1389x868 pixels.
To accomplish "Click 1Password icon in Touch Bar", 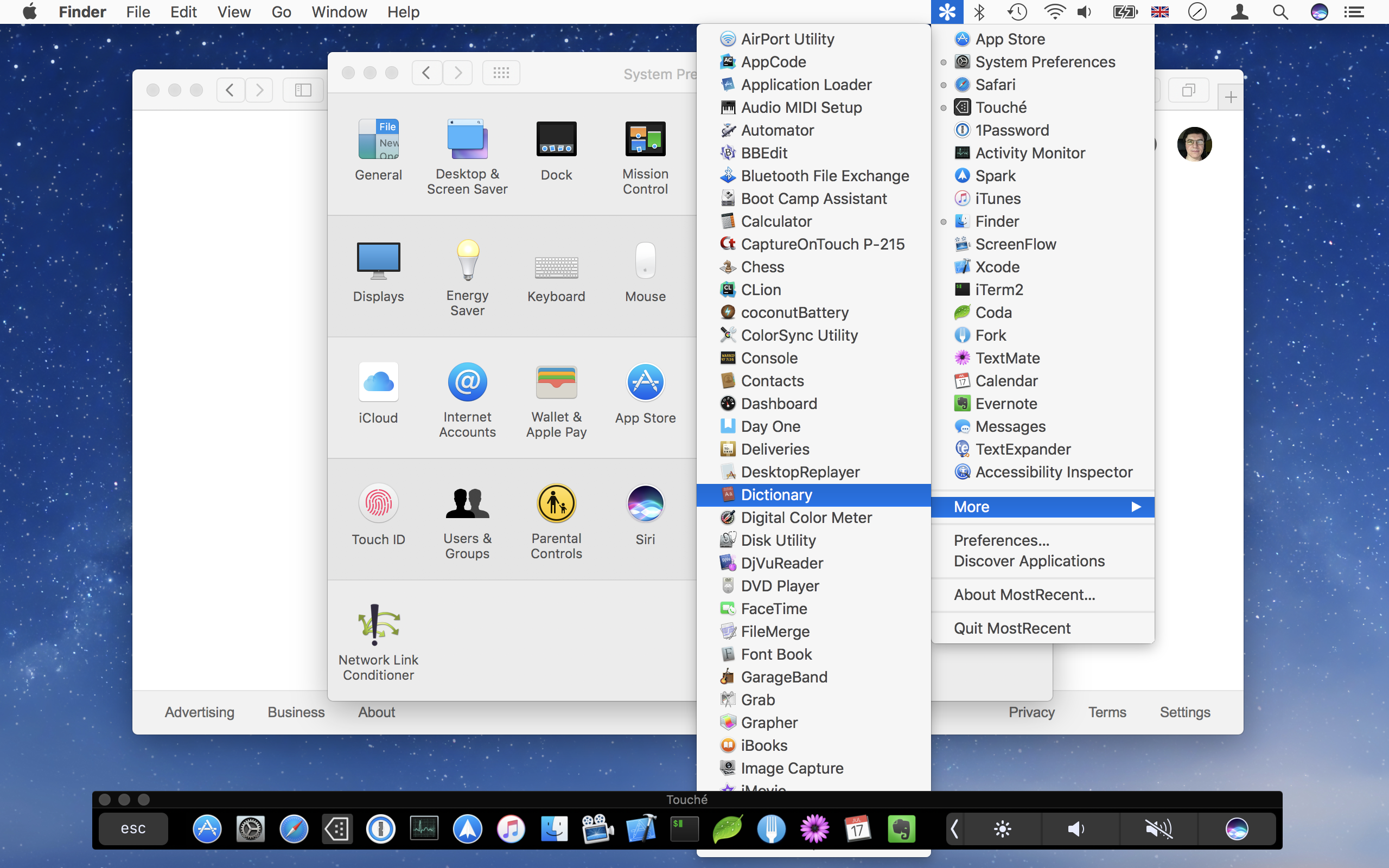I will coord(380,828).
